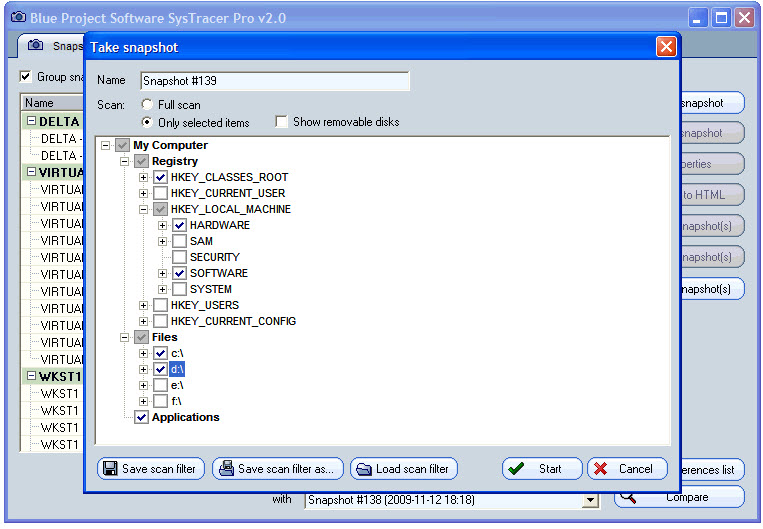Uncheck the SOFTWARE registry checkbox

180,273
